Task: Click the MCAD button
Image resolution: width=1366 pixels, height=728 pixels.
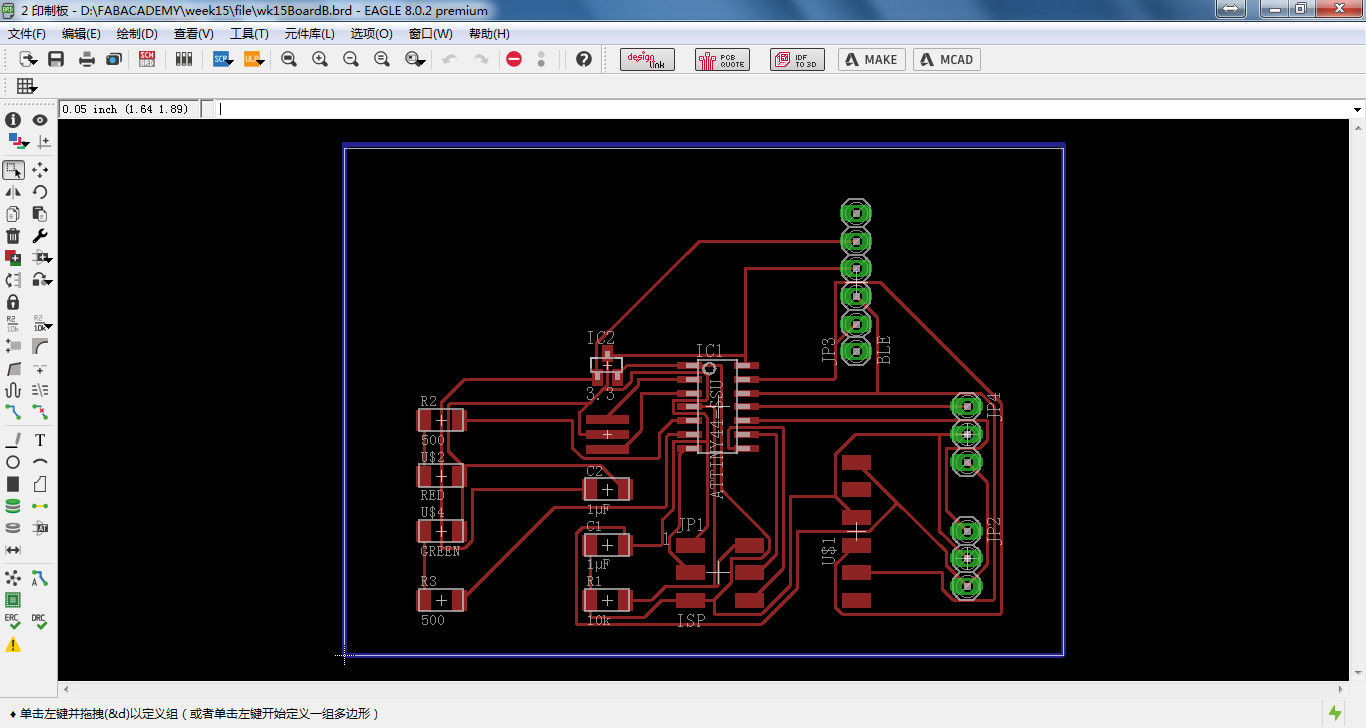Action: (946, 60)
